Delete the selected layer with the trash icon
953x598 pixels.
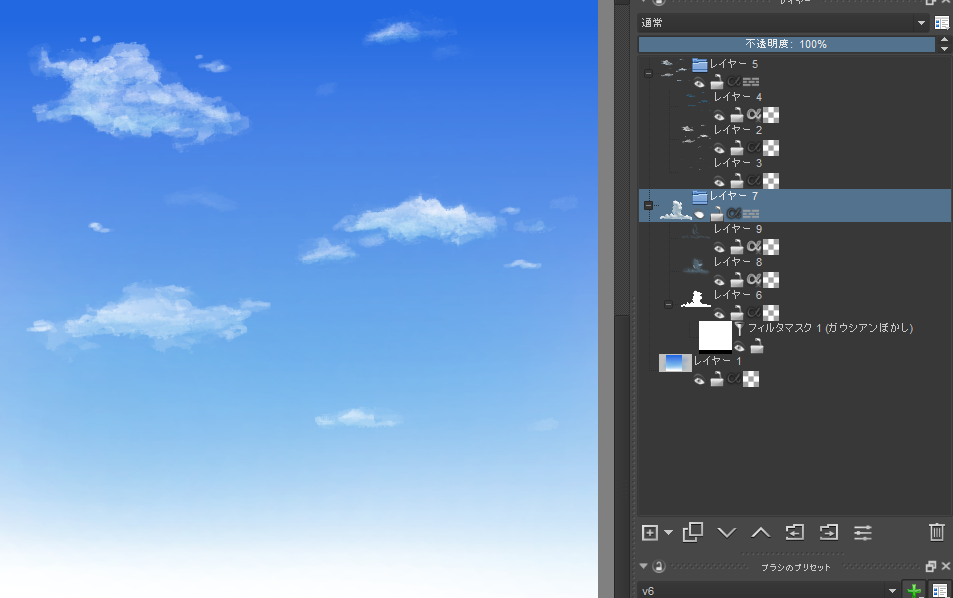click(x=936, y=533)
